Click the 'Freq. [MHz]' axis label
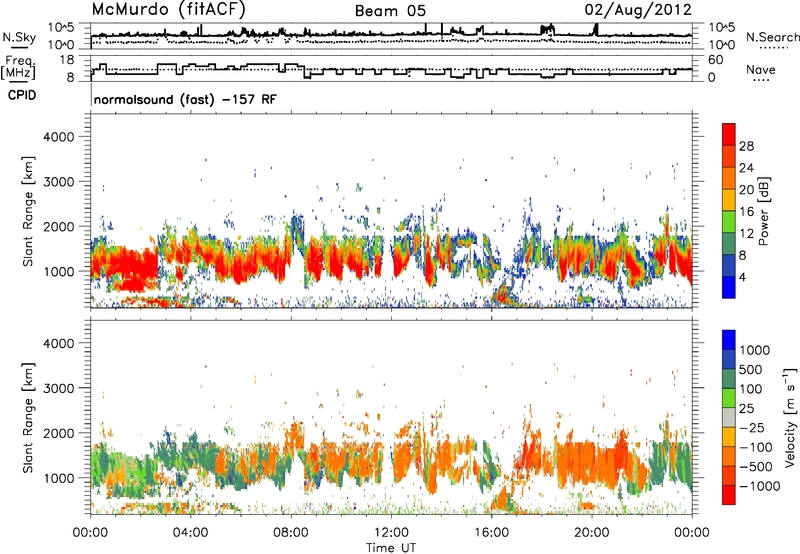Screen dimensions: 800x554 18,68
